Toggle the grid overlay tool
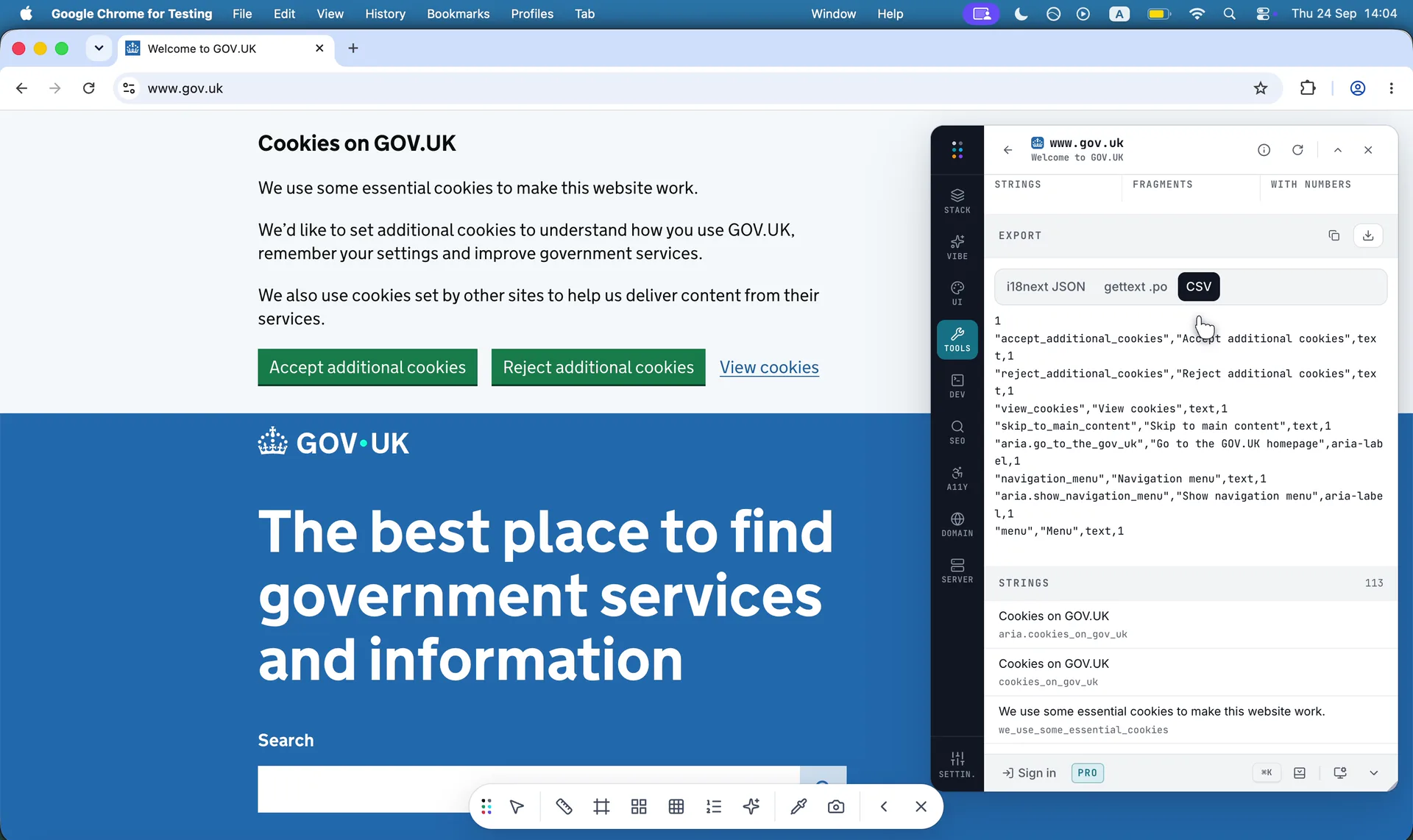Viewport: 1413px width, 840px height. pos(676,807)
